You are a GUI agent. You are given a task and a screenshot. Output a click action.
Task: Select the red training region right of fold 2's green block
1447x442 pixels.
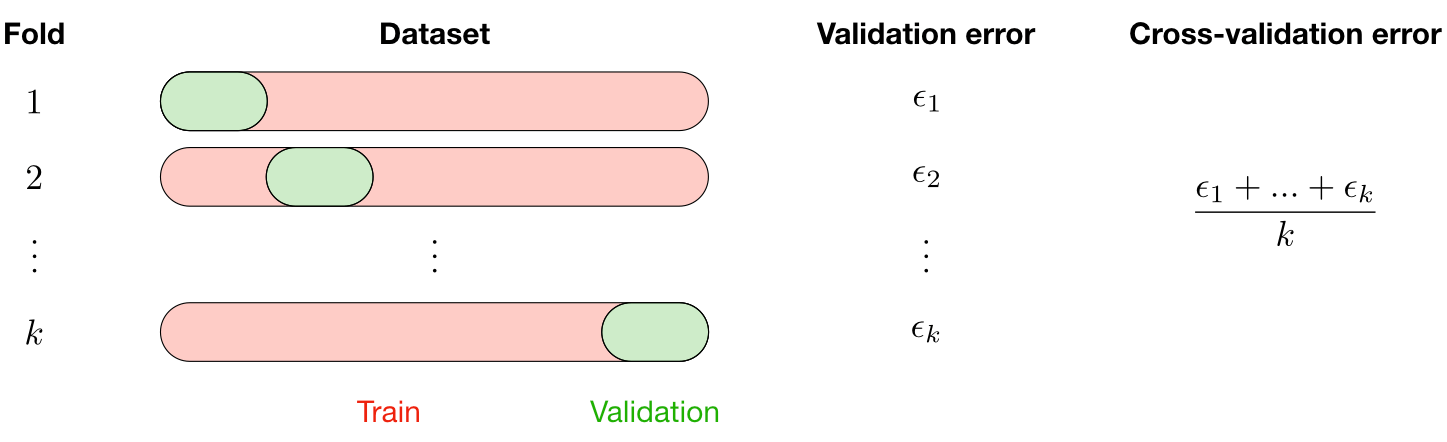[x=540, y=177]
